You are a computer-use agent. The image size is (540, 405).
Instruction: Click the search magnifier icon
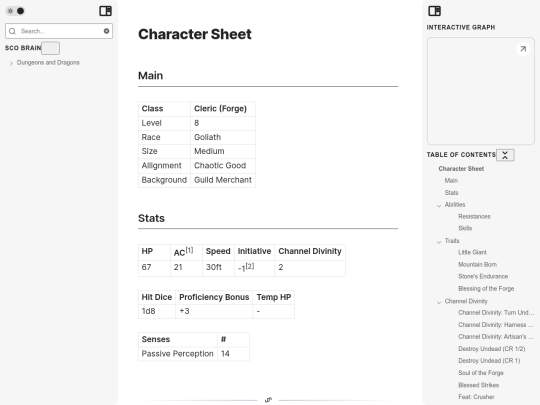point(12,31)
